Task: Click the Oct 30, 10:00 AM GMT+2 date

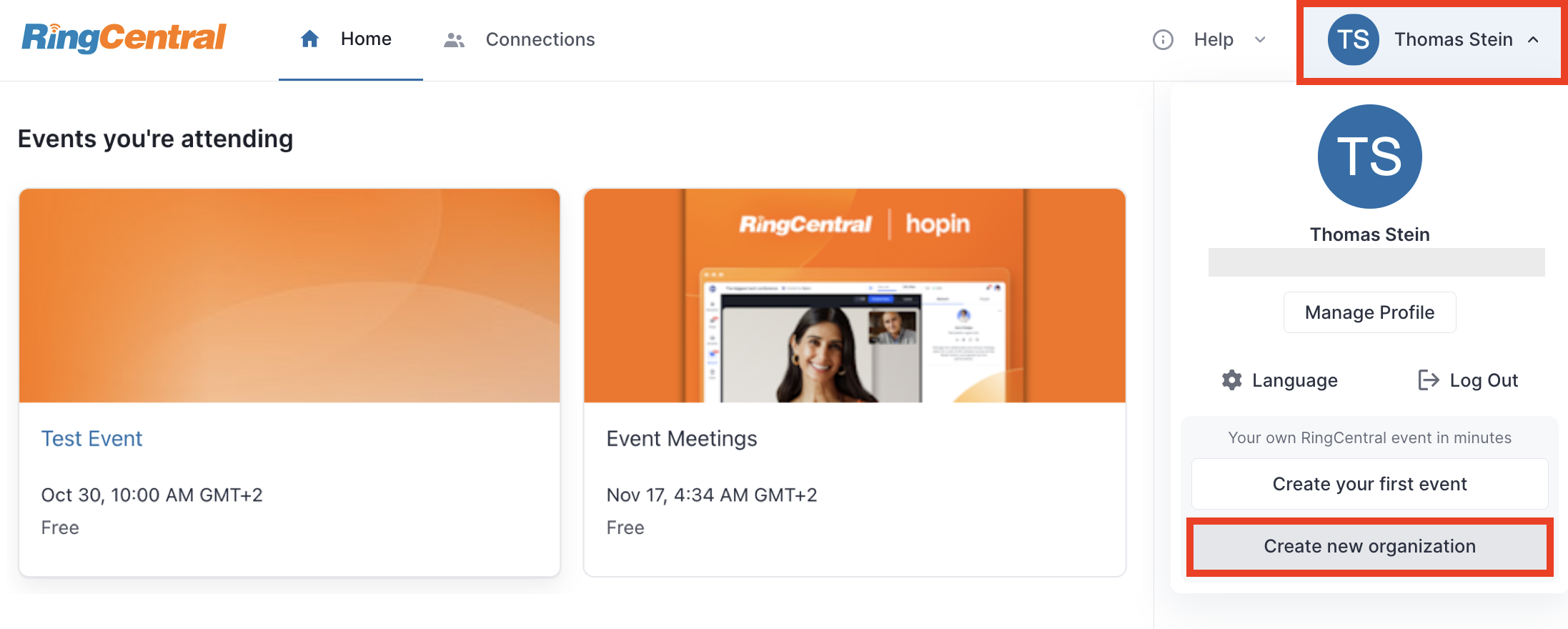Action: tap(152, 495)
